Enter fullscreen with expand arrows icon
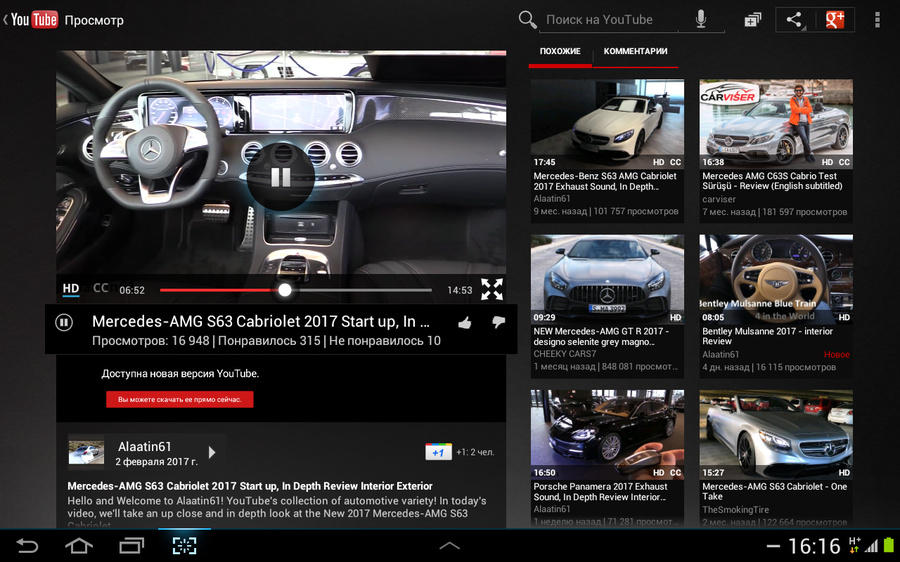900x562 pixels. tap(492, 289)
